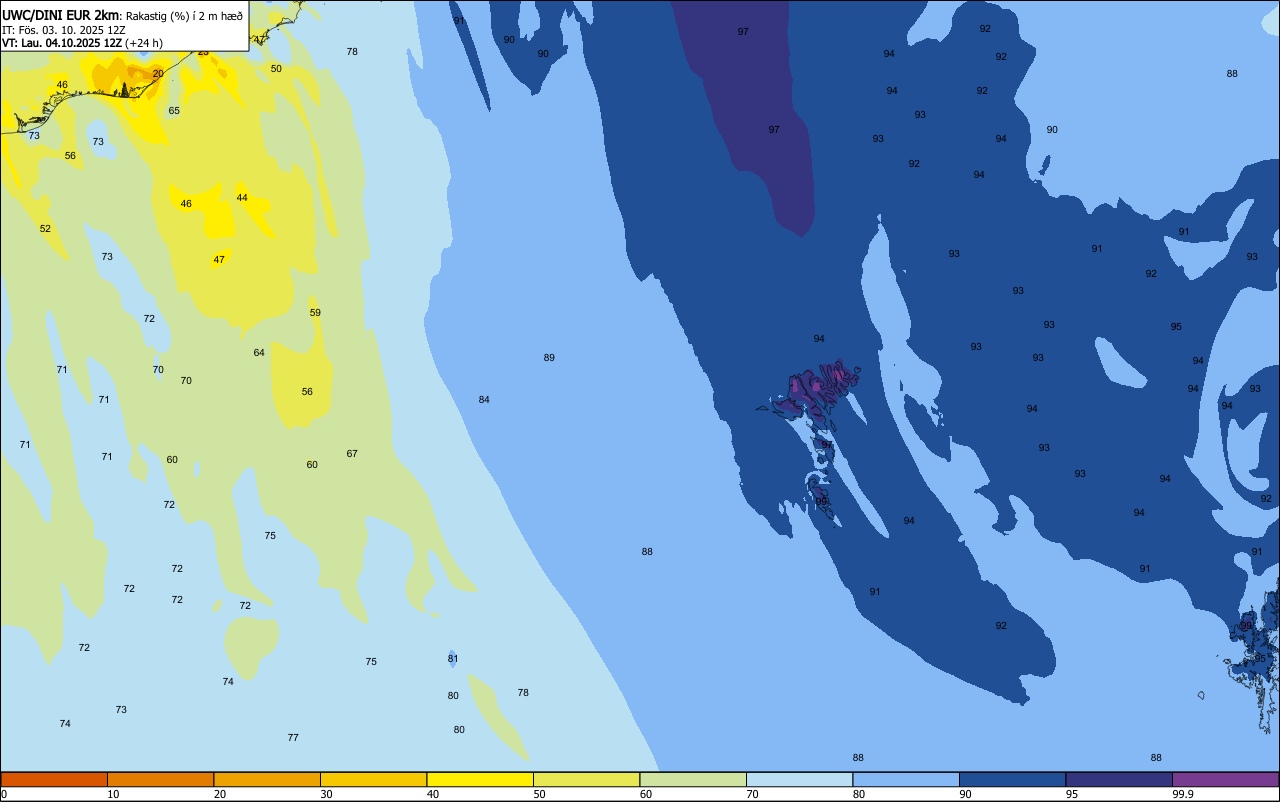Click the '40' legend tick label

pyautogui.click(x=433, y=794)
